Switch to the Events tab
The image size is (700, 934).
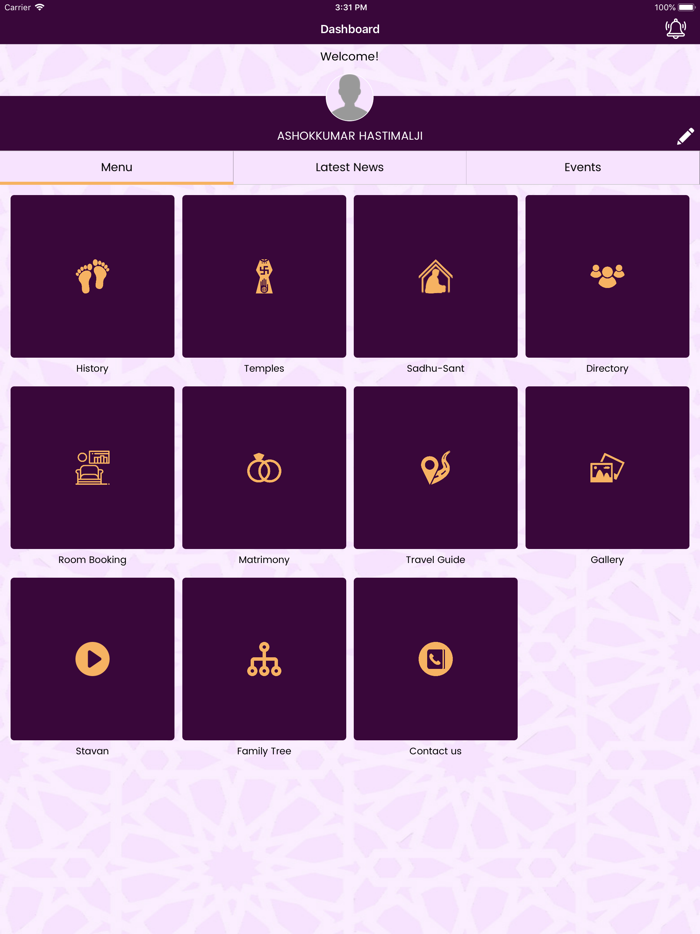click(583, 167)
